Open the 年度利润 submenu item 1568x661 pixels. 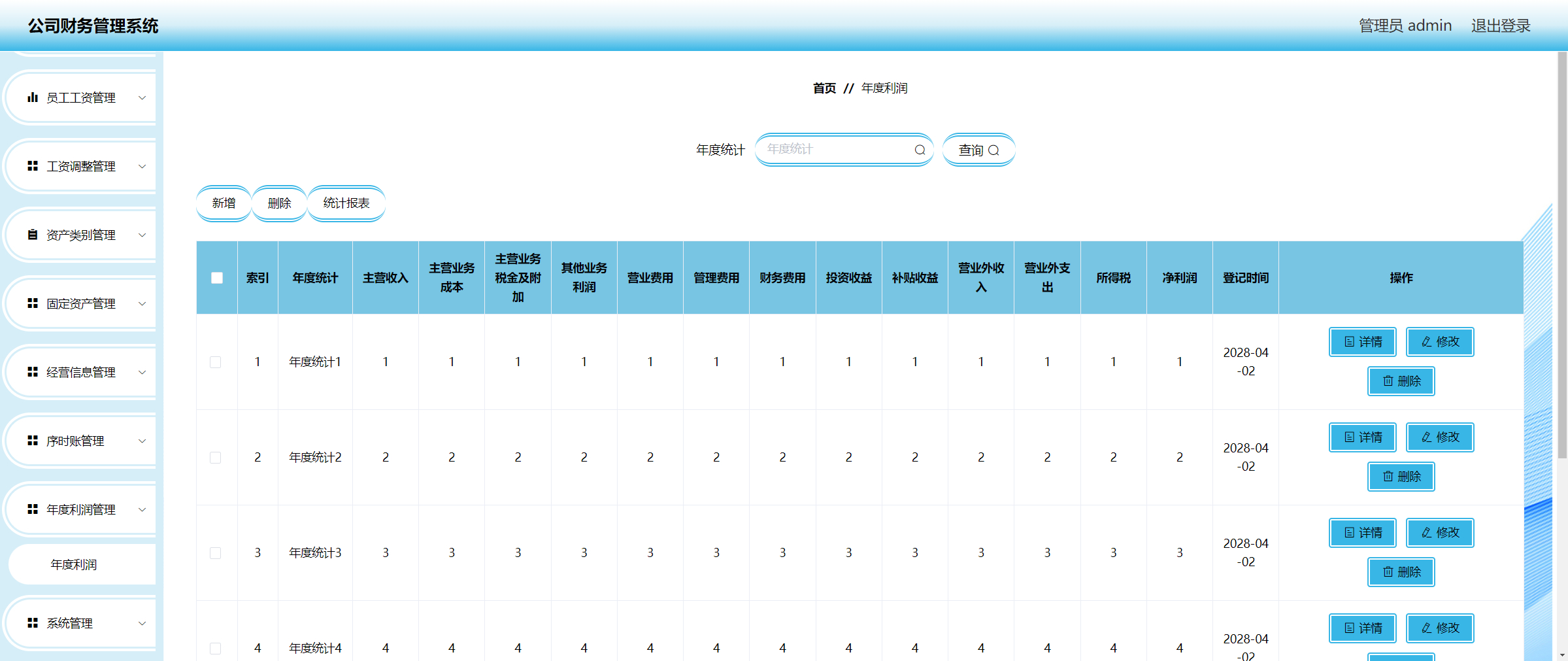point(82,564)
